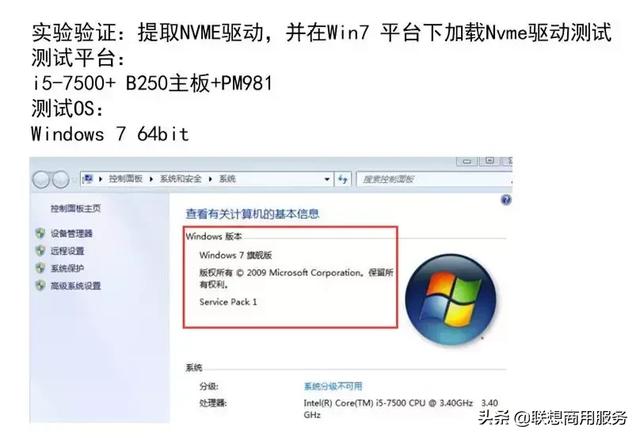The height and width of the screenshot is (438, 640).
Task: Click the 搜索控制面板 search field
Action: 434,179
